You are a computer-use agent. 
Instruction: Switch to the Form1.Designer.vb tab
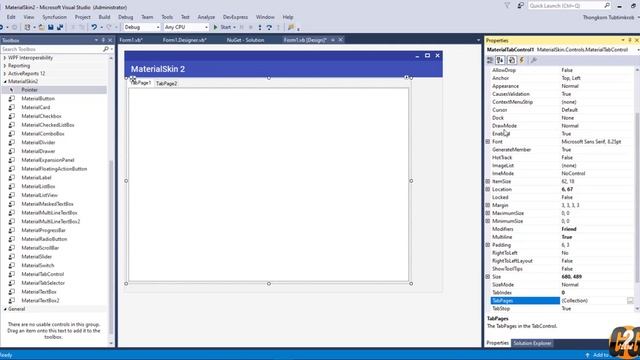(x=184, y=40)
